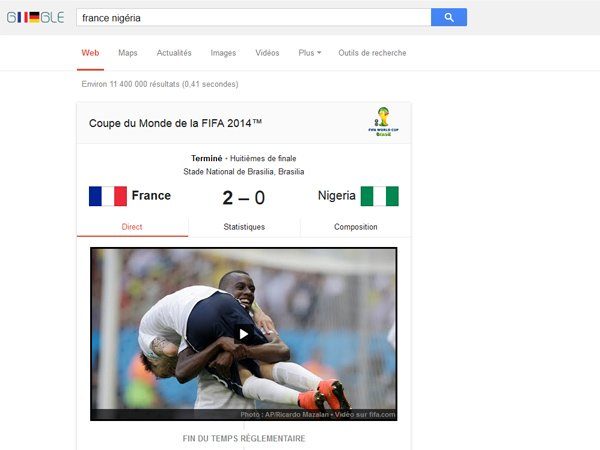Screen dimensions: 600x450
Task: Select the Direct match tab
Action: tap(132, 227)
